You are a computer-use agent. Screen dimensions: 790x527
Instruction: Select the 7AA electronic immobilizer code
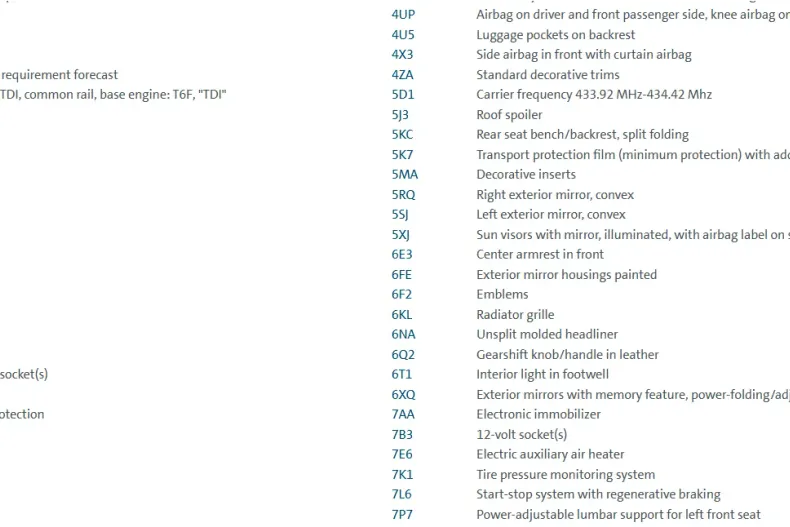pos(402,415)
